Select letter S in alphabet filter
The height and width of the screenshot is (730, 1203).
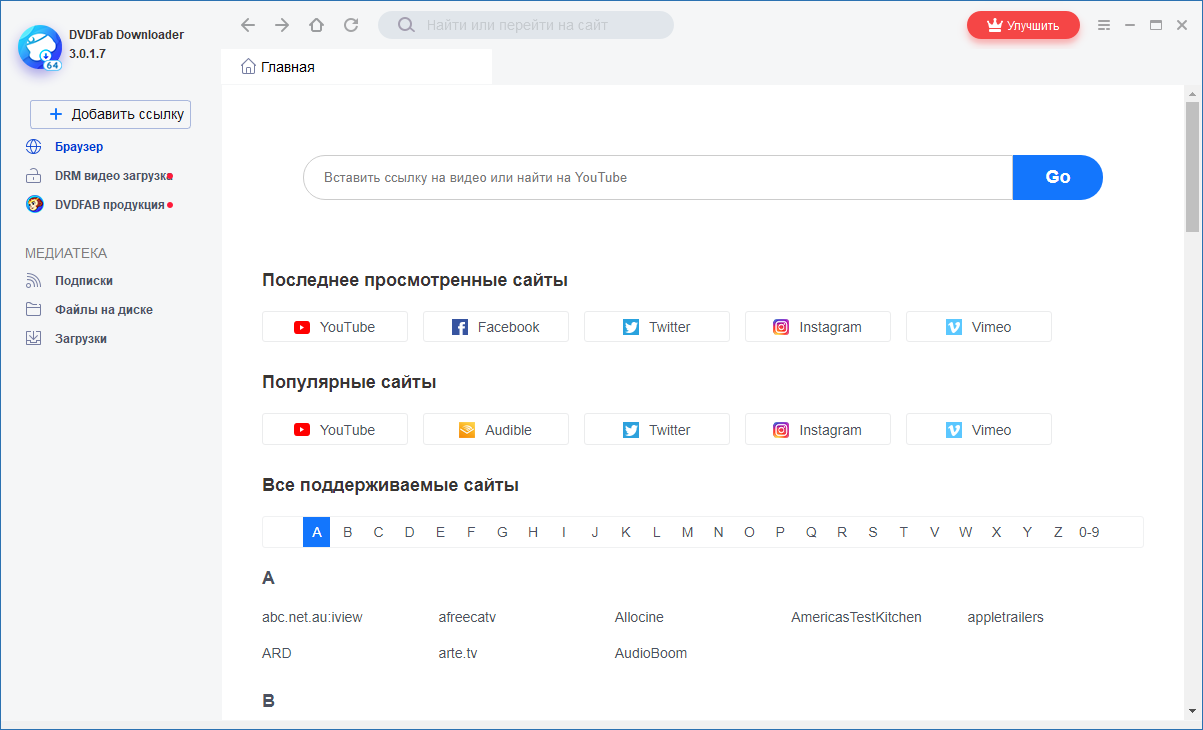(873, 532)
